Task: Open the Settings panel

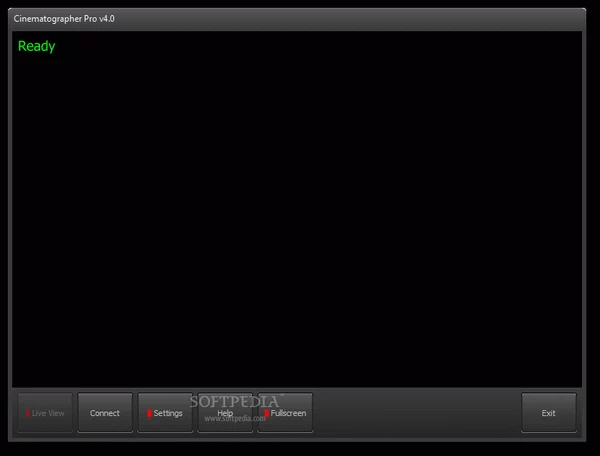Action: point(165,413)
